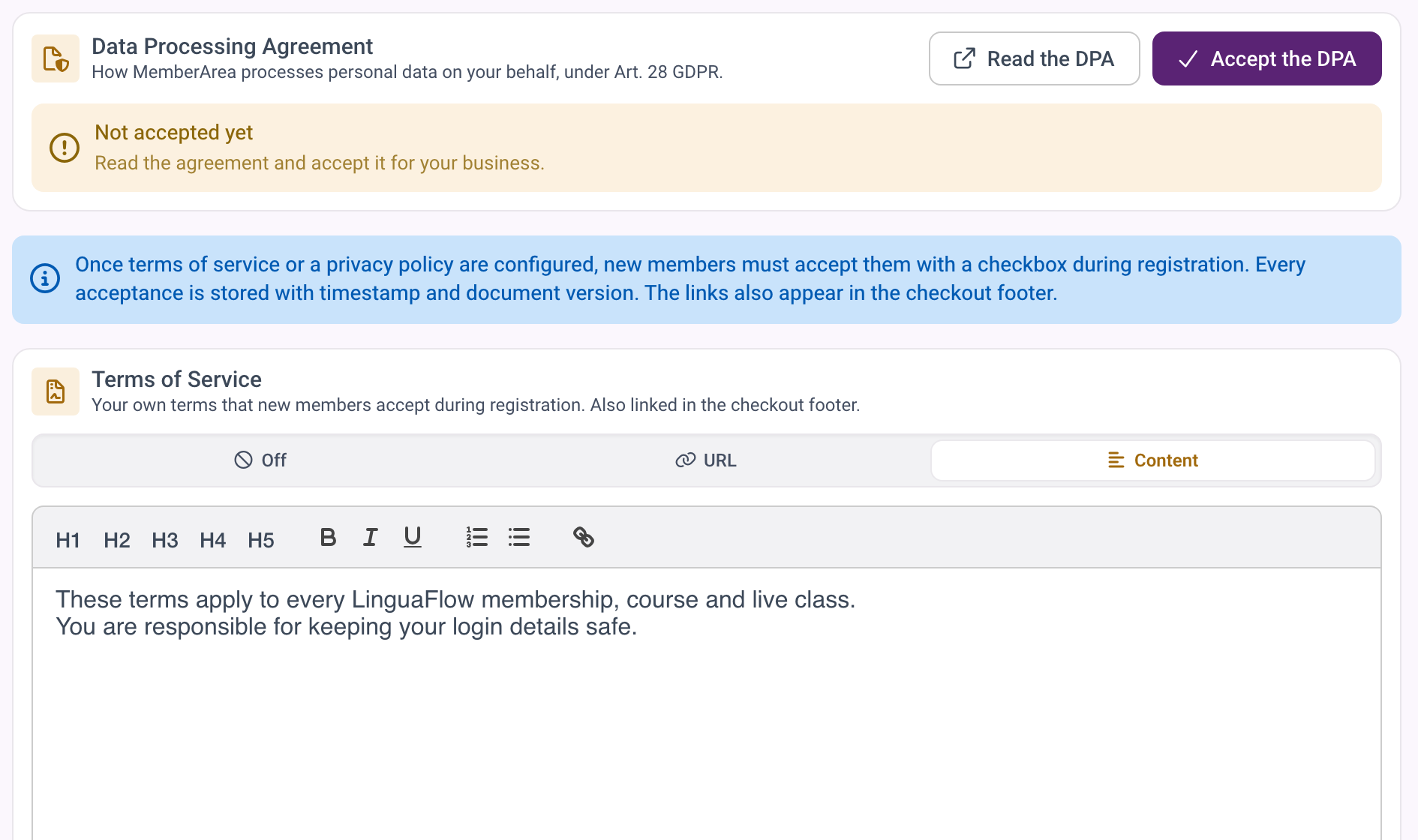Toggle underline formatting in editor
The image size is (1418, 840).
(x=412, y=537)
